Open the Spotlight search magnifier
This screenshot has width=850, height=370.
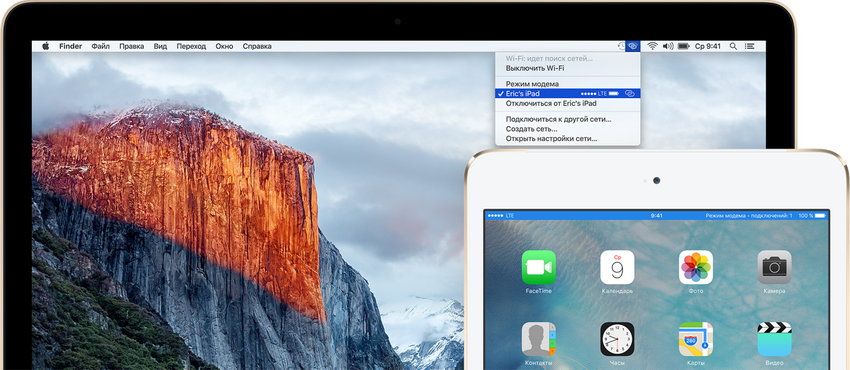733,47
